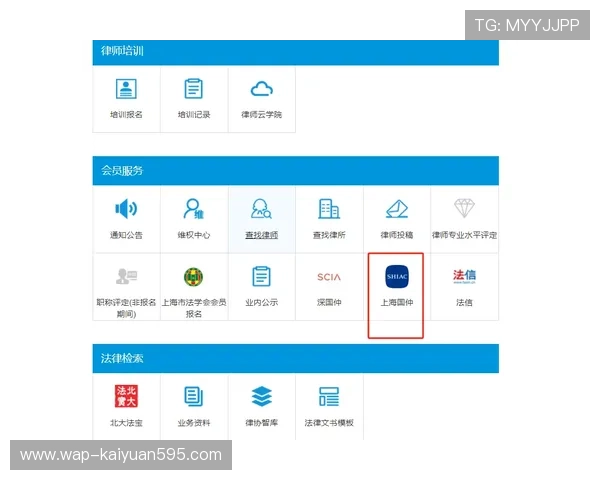
Task: Open 律协智库 layered stack icon
Action: (262, 396)
